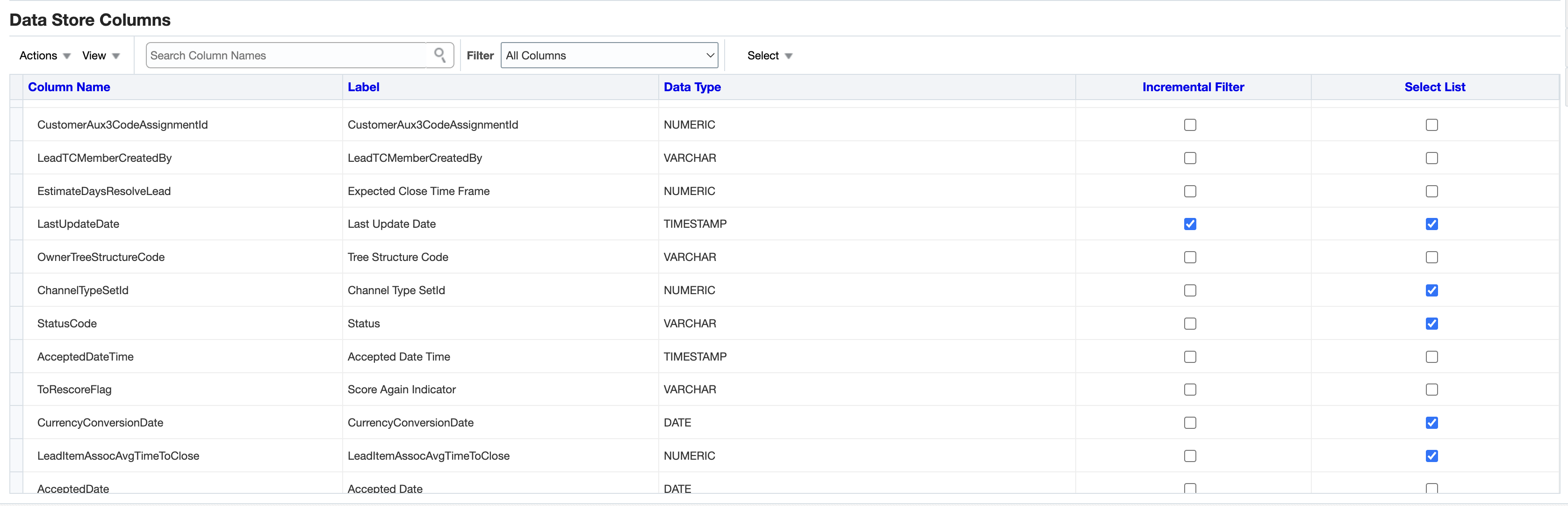Open the View menu
1568x506 pixels.
(101, 55)
